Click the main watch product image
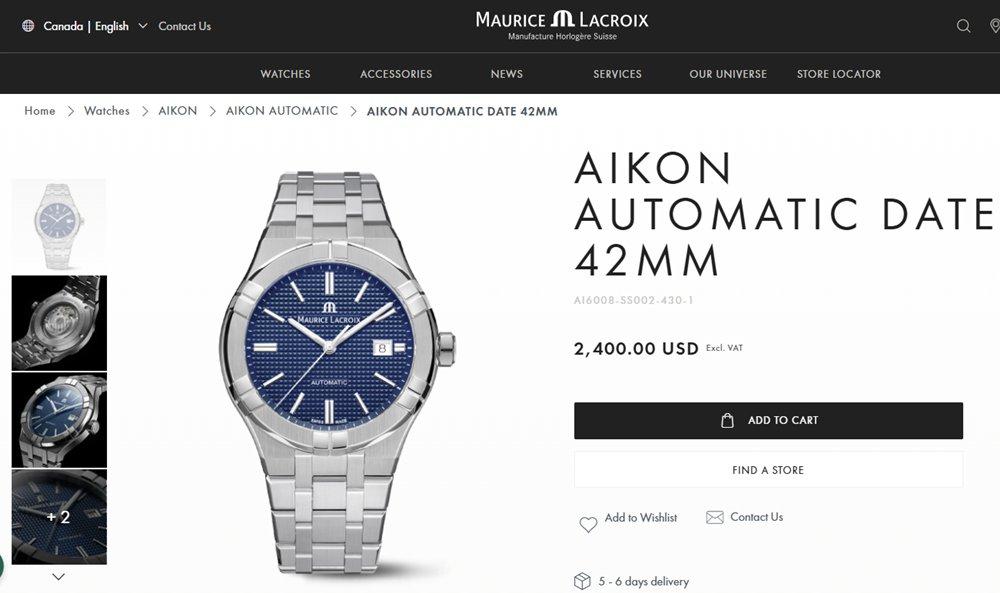Screen dimensions: 1000x593 coord(337,373)
